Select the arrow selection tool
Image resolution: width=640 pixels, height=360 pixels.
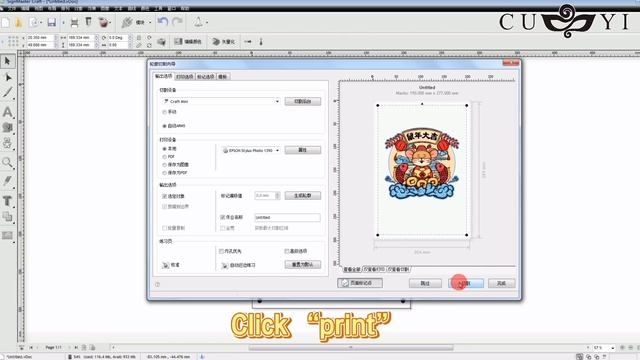(7, 61)
